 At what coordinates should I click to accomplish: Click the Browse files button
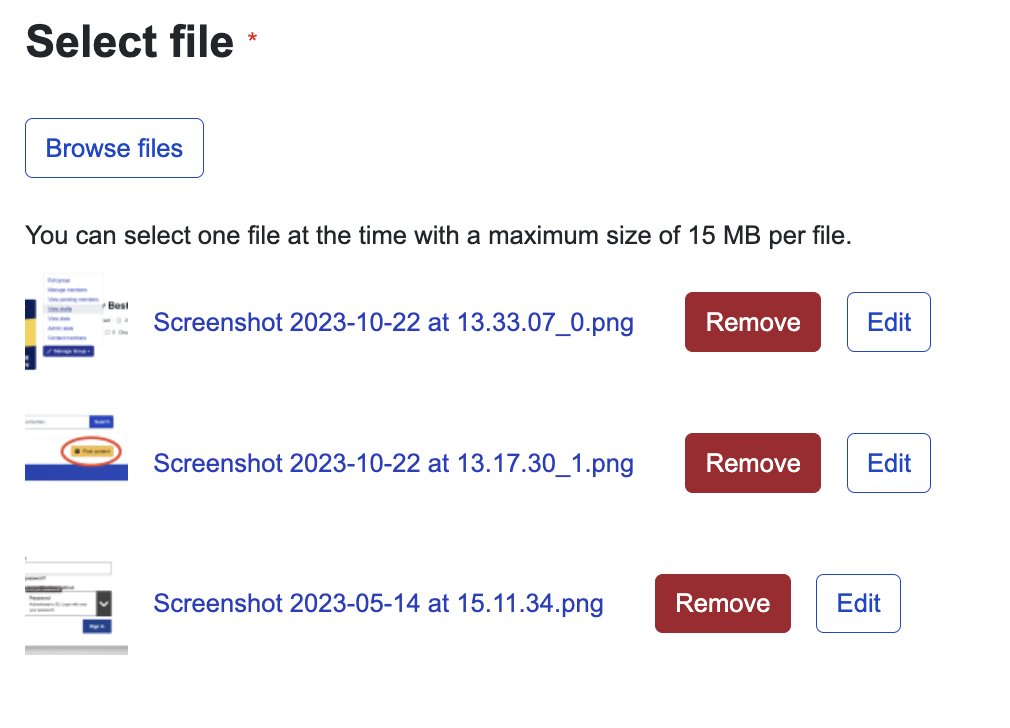114,148
